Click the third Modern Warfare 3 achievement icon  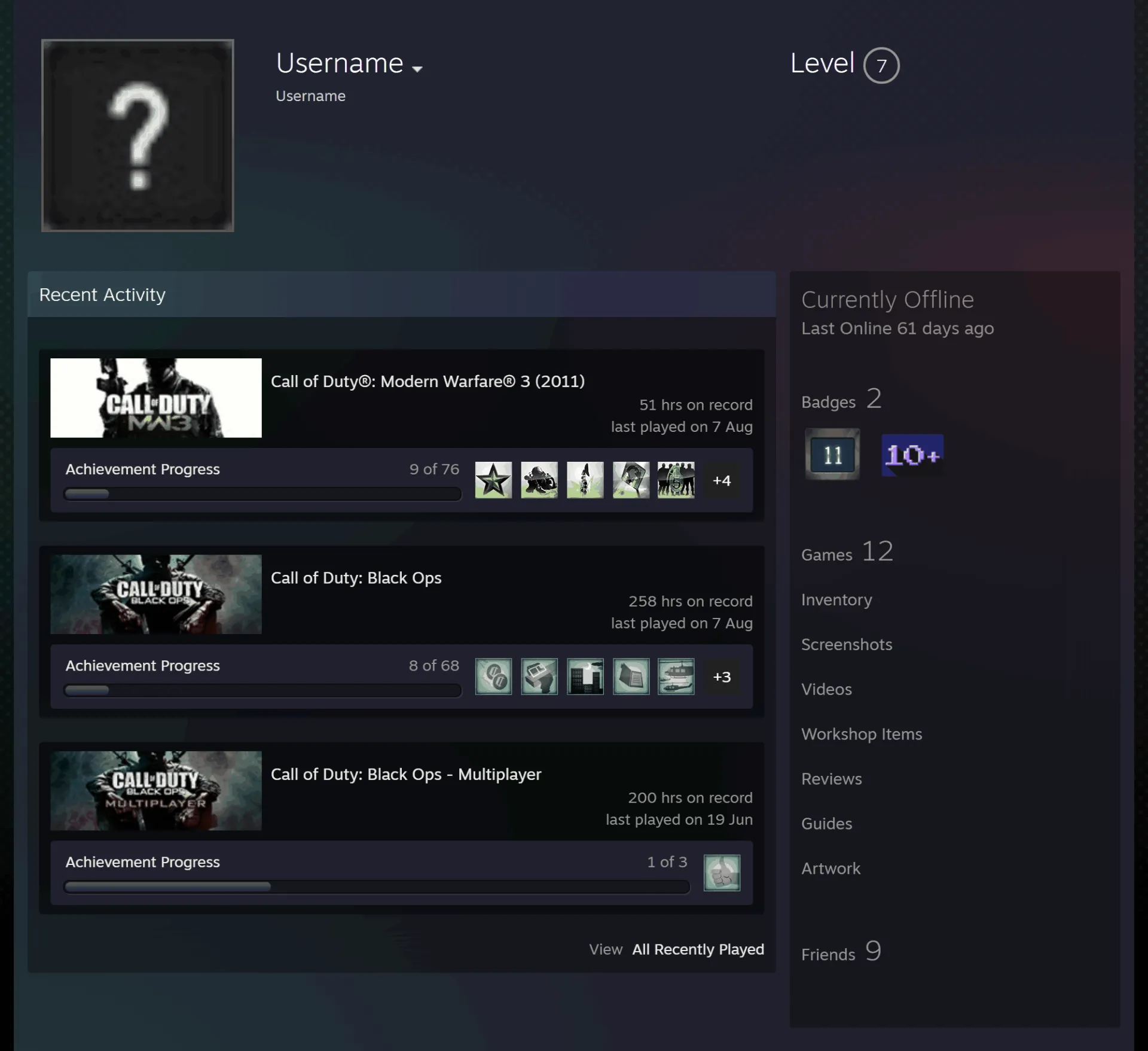click(x=585, y=480)
